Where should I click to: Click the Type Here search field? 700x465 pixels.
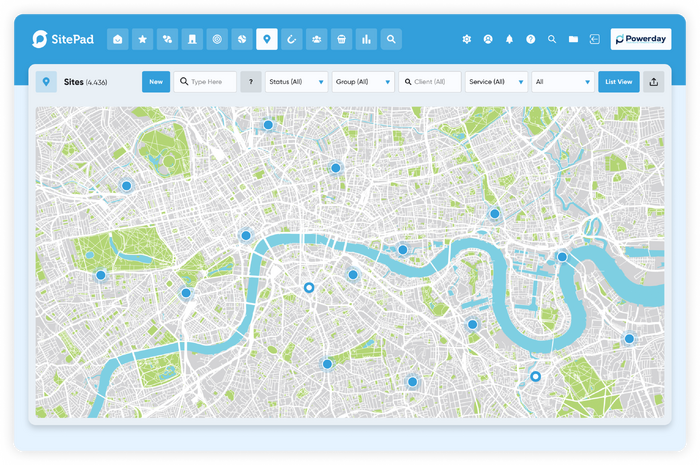point(206,82)
